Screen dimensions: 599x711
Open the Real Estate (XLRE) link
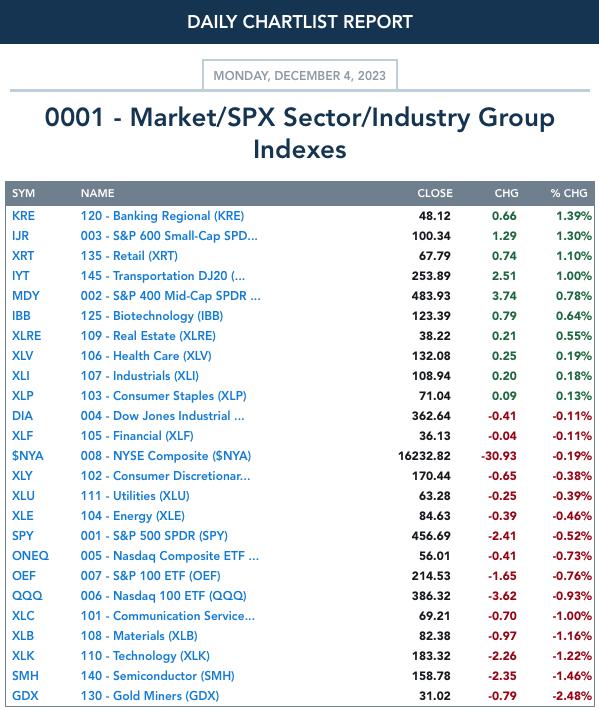(x=148, y=336)
